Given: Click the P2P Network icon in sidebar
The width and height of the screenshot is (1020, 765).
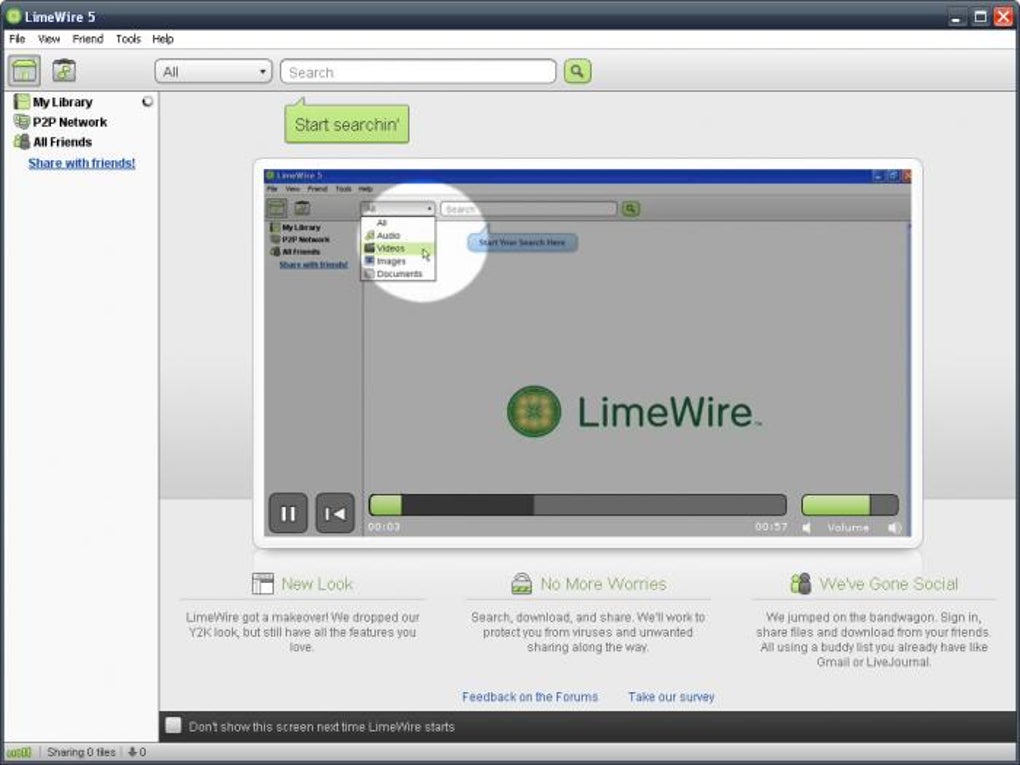Looking at the screenshot, I should 22,122.
